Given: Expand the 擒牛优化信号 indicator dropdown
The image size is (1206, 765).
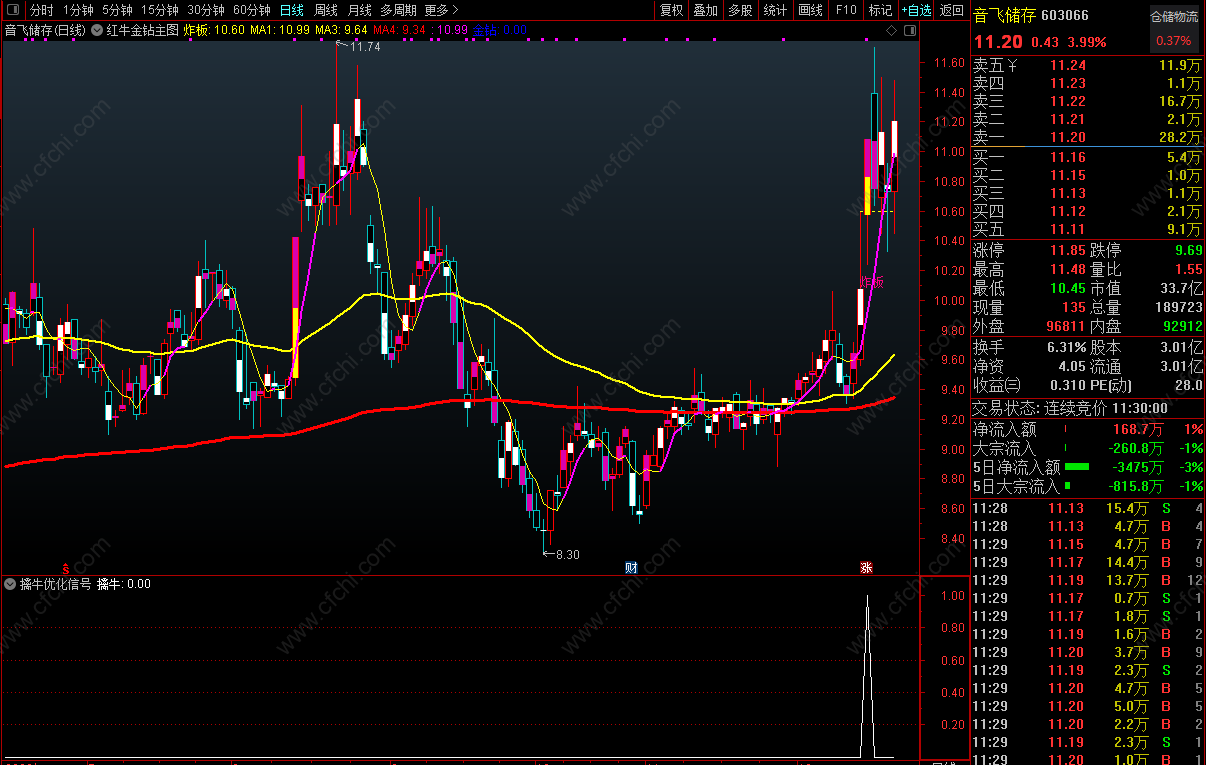Looking at the screenshot, I should (10, 583).
